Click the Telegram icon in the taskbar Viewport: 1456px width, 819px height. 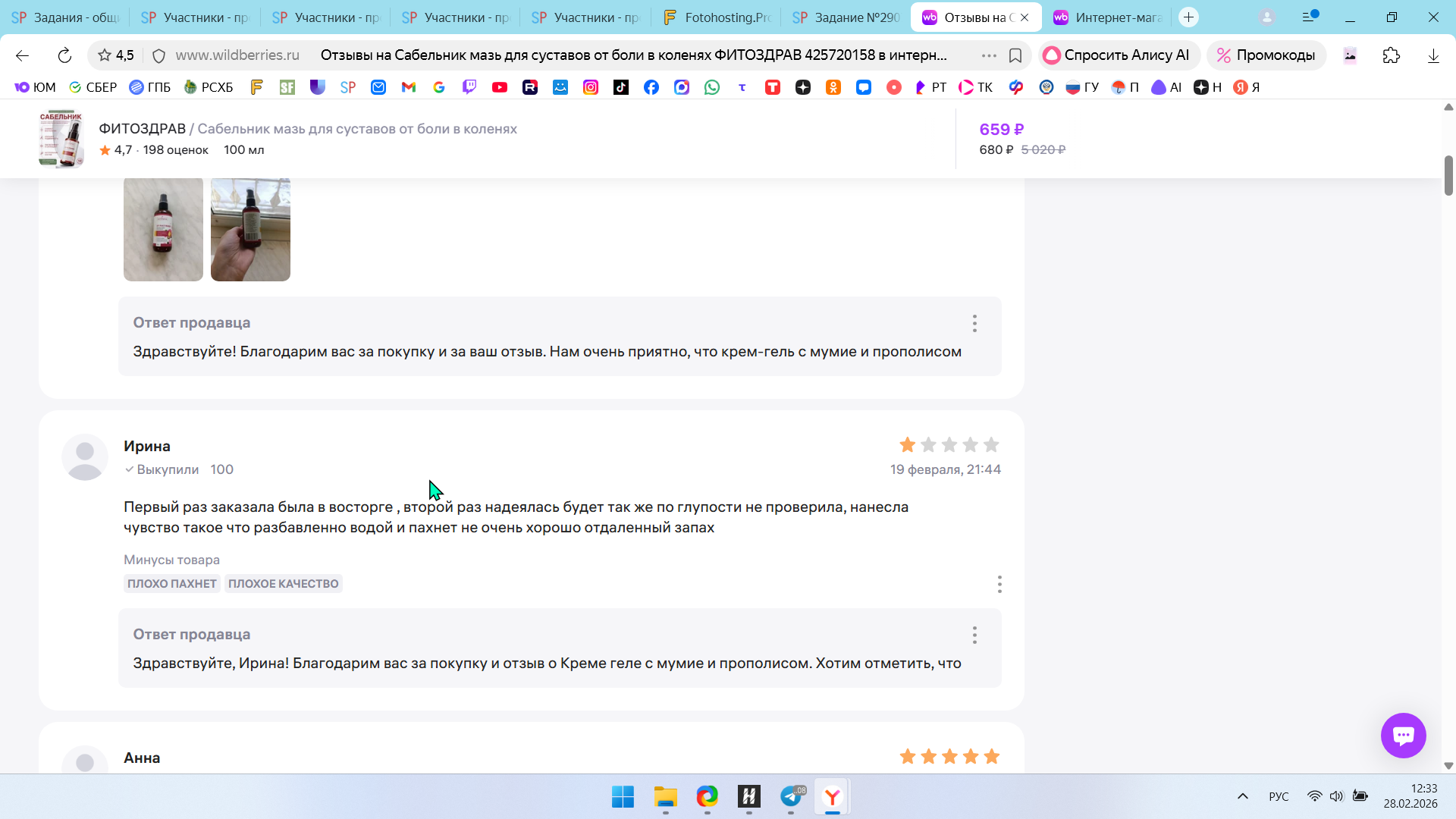click(791, 796)
